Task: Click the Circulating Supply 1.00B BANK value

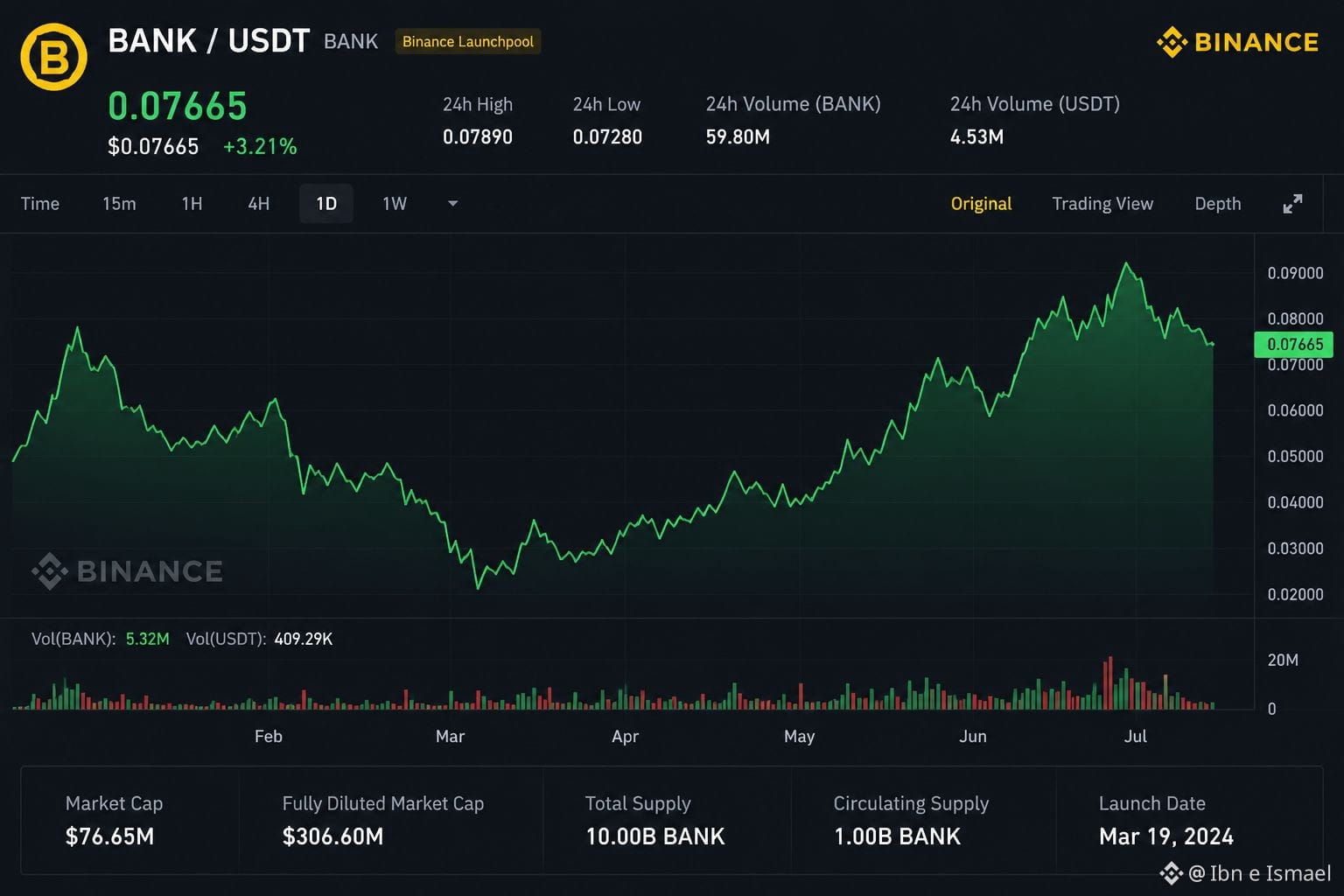Action: [x=898, y=837]
